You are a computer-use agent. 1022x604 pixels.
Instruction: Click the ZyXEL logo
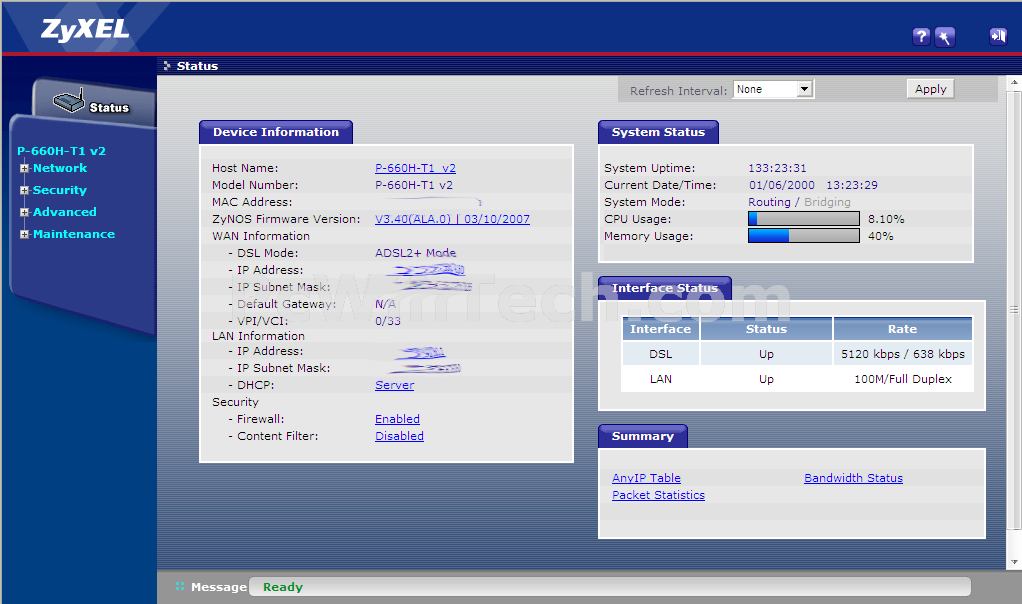tap(85, 29)
